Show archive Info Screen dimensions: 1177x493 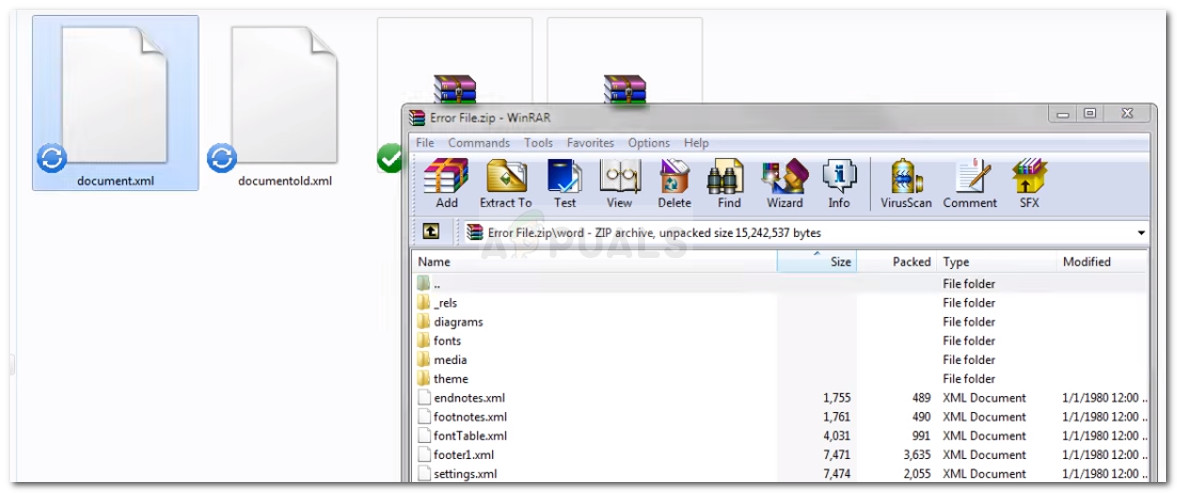pos(838,183)
